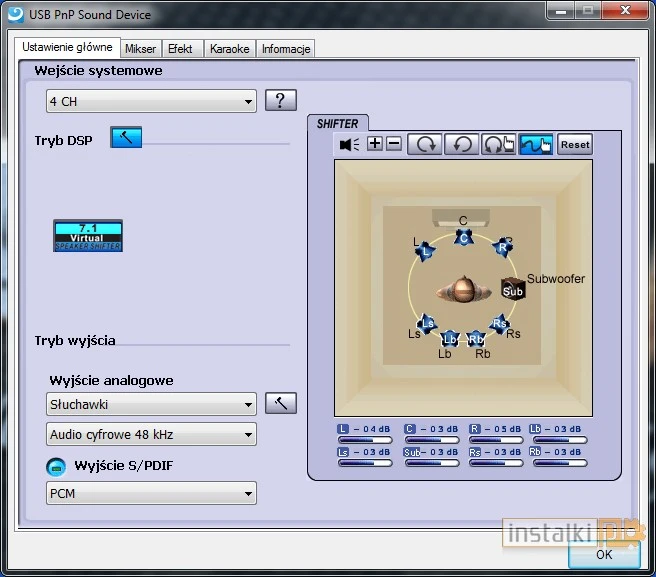The image size is (656, 577).
Task: Open analog output settings hammer button
Action: click(x=281, y=403)
